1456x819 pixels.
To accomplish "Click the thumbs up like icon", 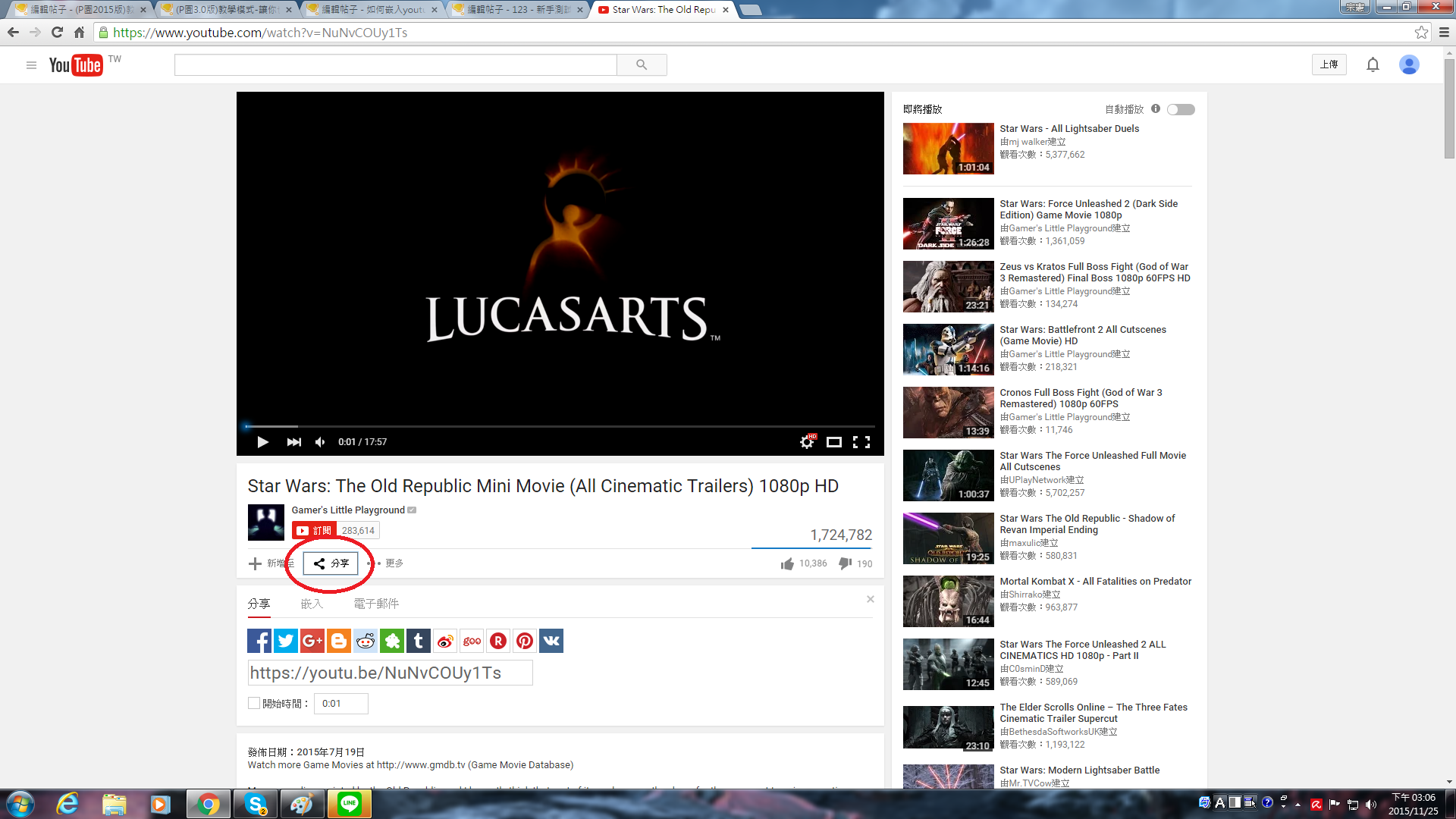I will (788, 563).
